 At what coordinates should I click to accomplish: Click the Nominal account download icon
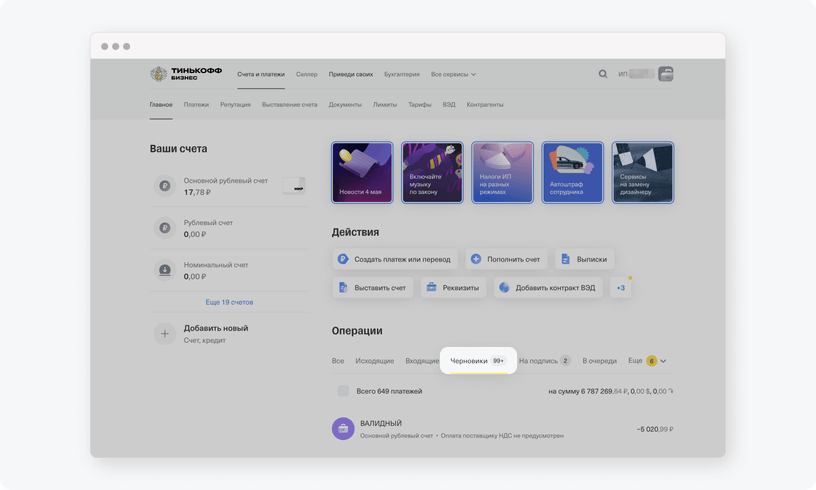(x=164, y=270)
